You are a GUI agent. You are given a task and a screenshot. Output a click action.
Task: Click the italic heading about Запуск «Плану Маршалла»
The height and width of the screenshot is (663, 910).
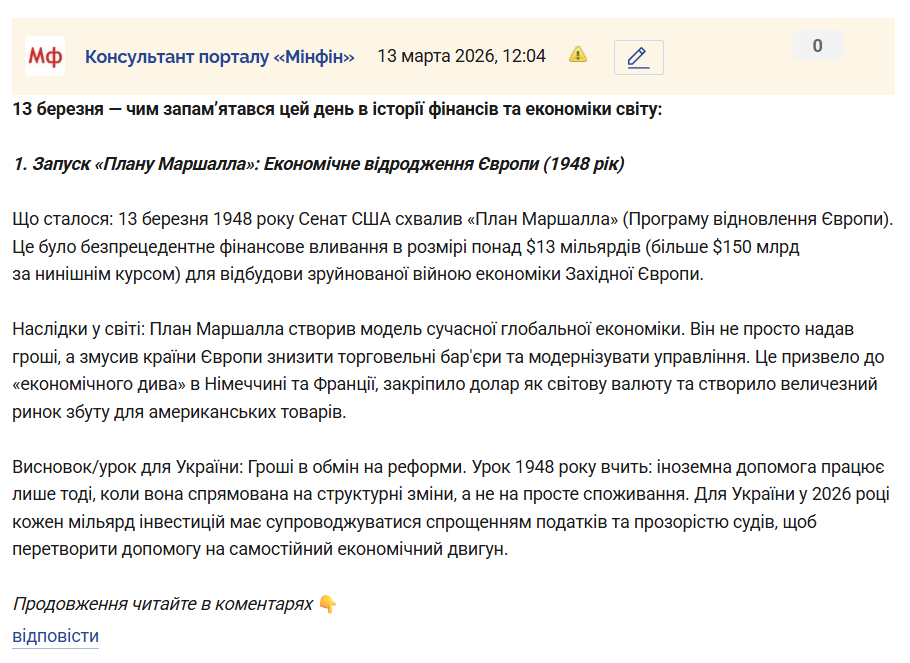(318, 163)
